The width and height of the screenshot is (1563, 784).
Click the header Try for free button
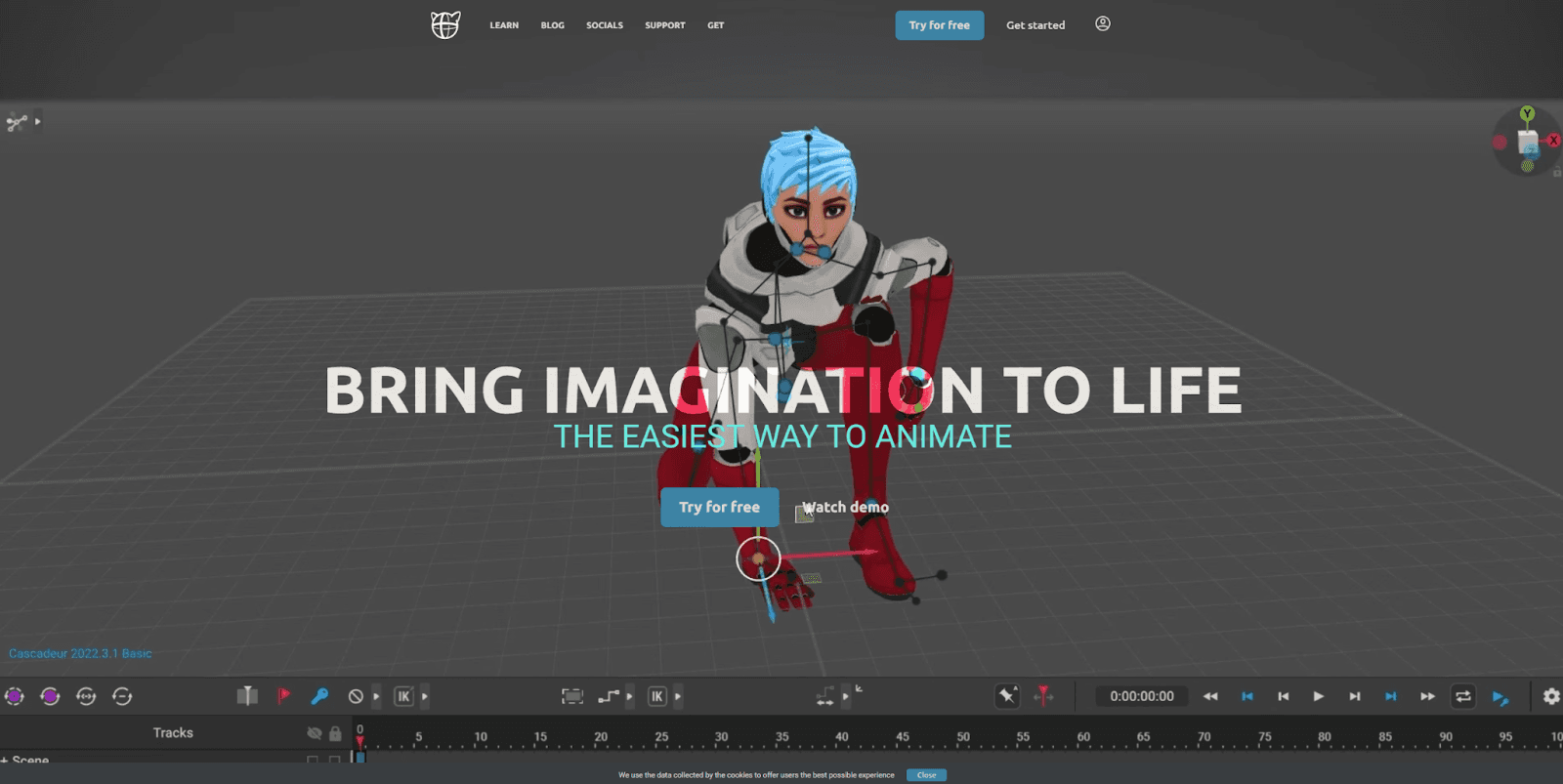tap(940, 25)
